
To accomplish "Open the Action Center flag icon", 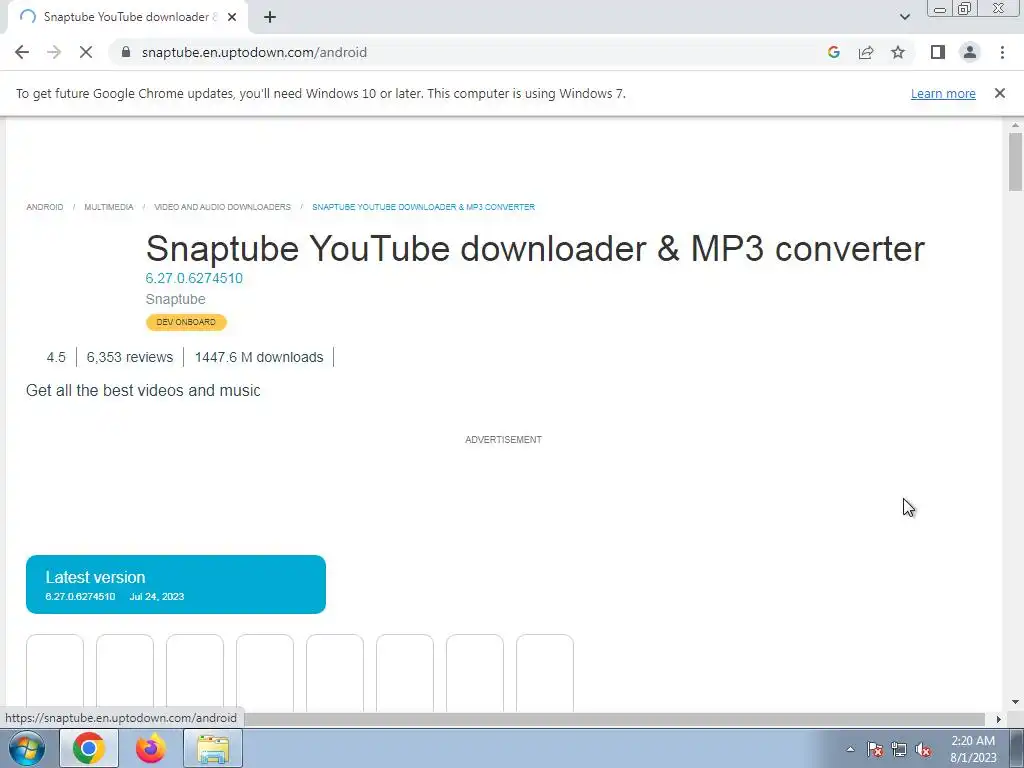I will [875, 750].
